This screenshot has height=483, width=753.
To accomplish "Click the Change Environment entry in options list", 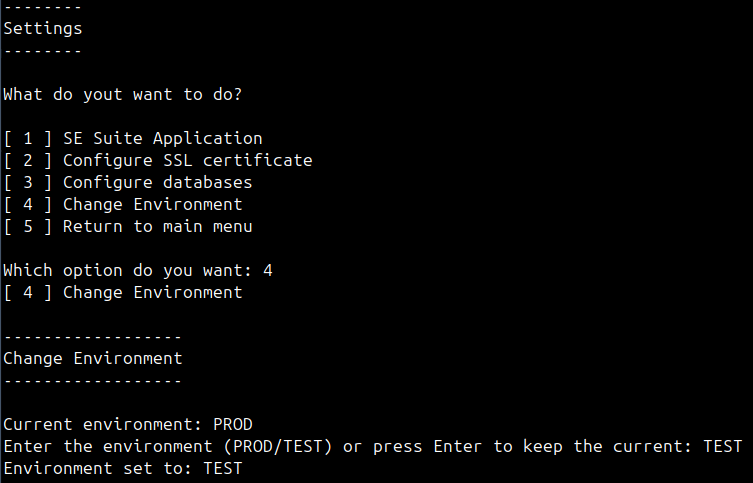I will tap(123, 205).
